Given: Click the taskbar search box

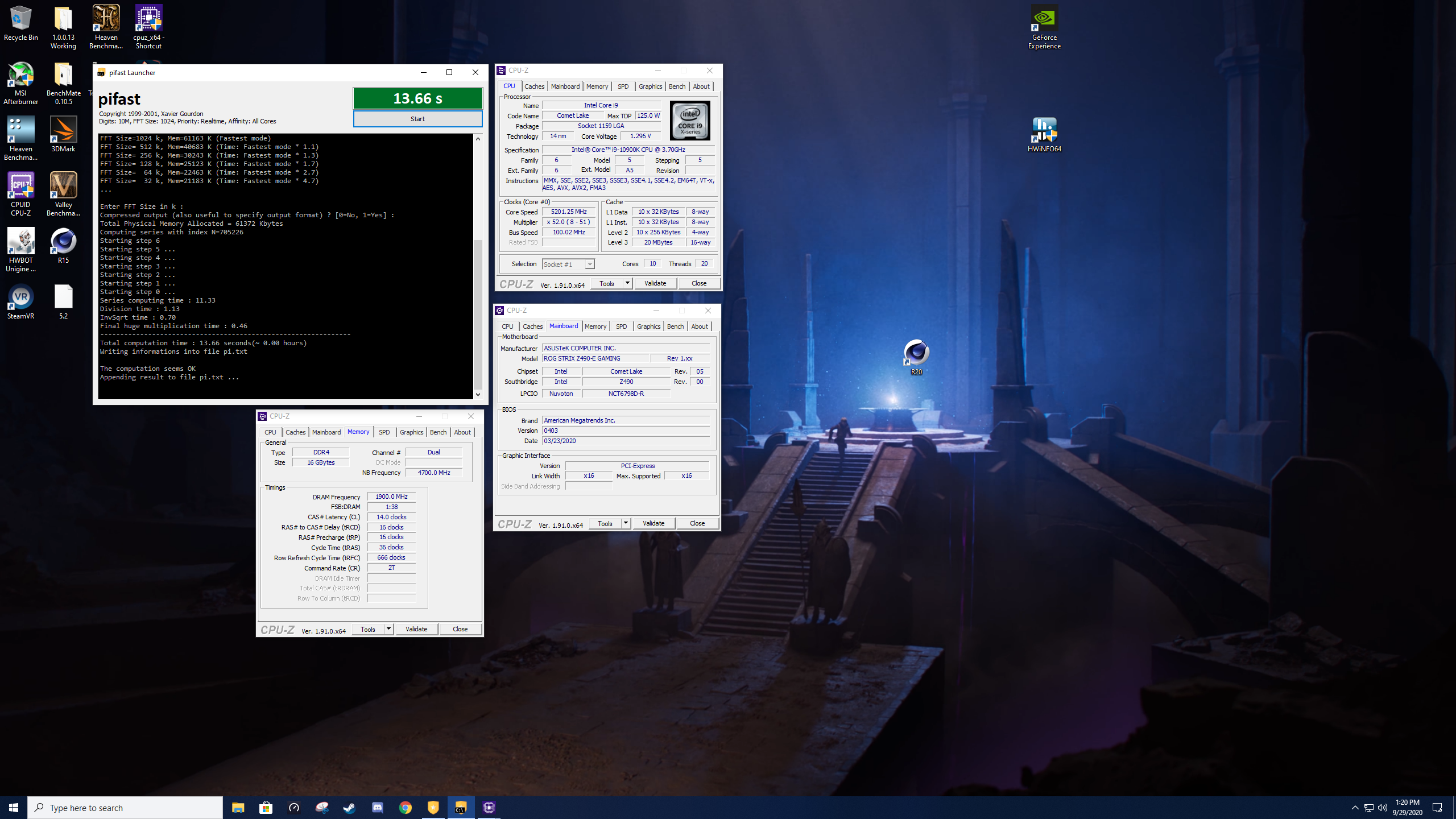Looking at the screenshot, I should [125, 808].
